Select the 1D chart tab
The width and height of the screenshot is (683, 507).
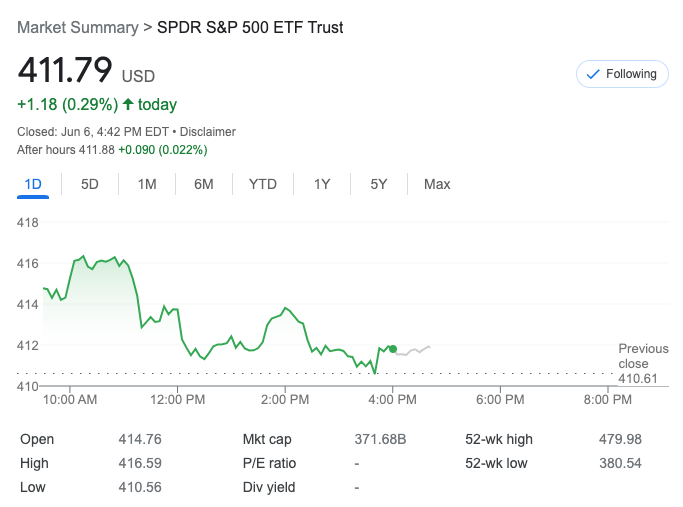(33, 184)
